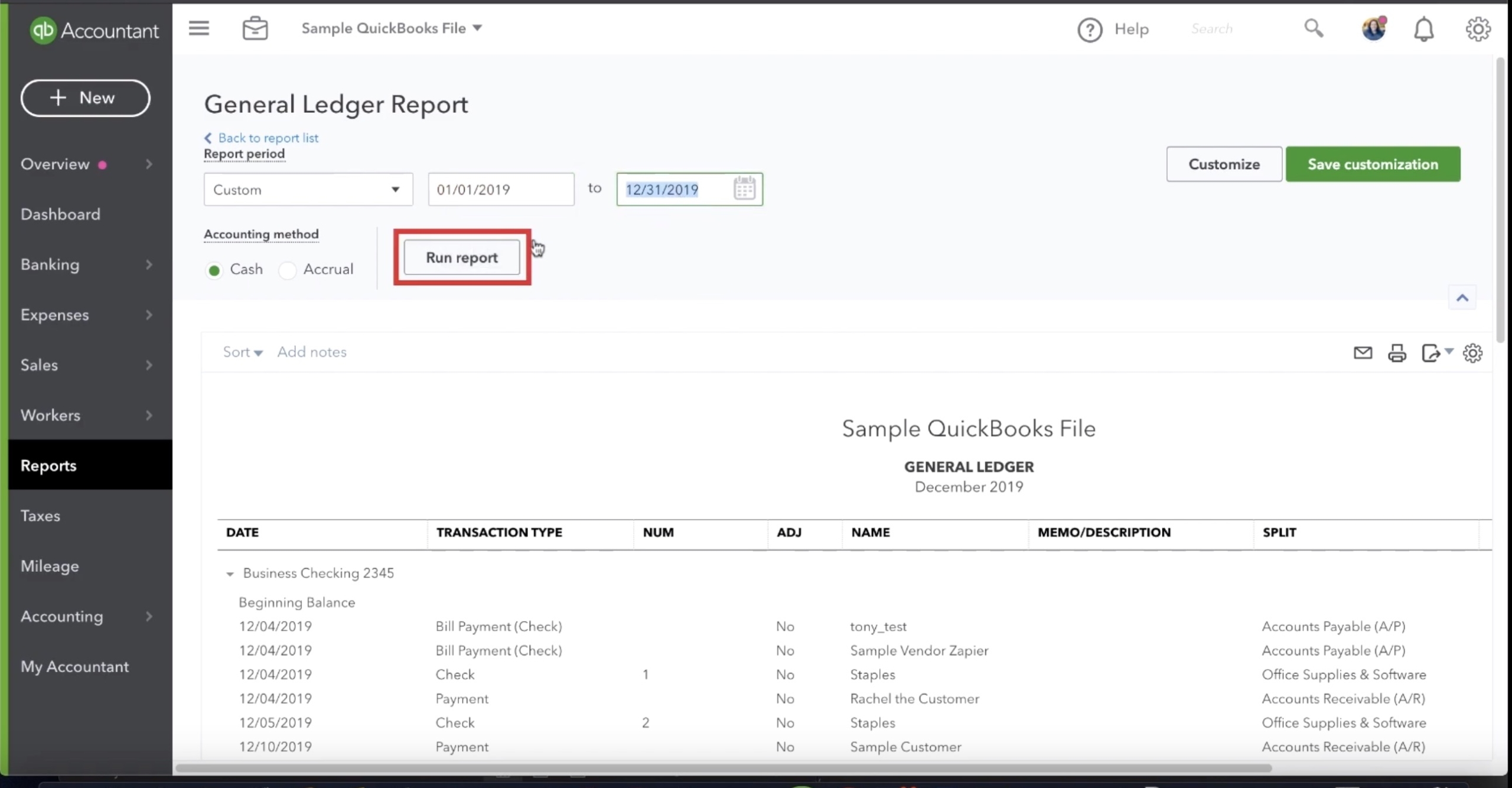Open the top-right settings gear
The image size is (1512, 788).
pyautogui.click(x=1478, y=29)
